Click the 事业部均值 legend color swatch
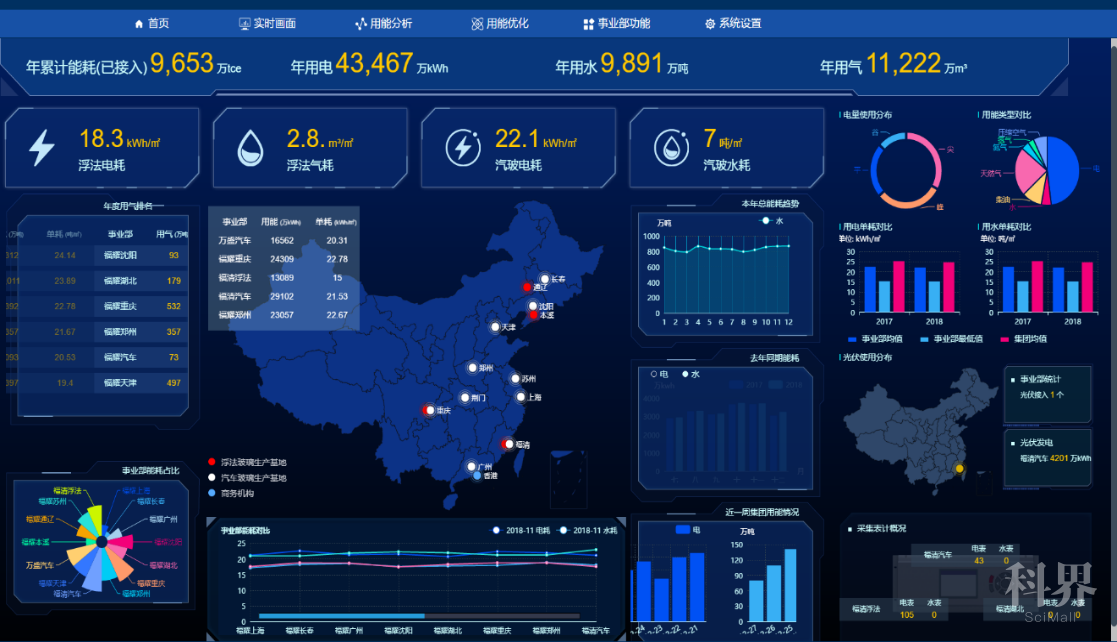The width and height of the screenshot is (1117, 642). [852, 339]
